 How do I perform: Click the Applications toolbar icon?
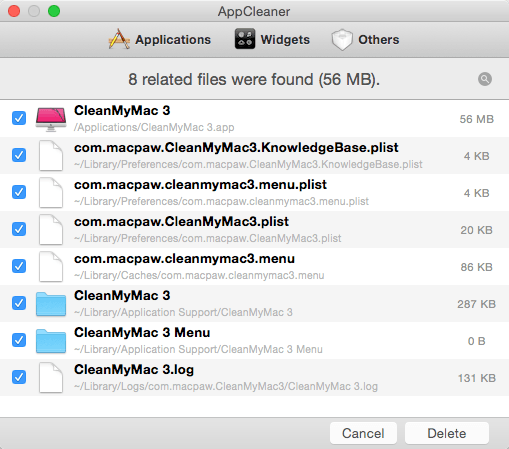click(119, 39)
